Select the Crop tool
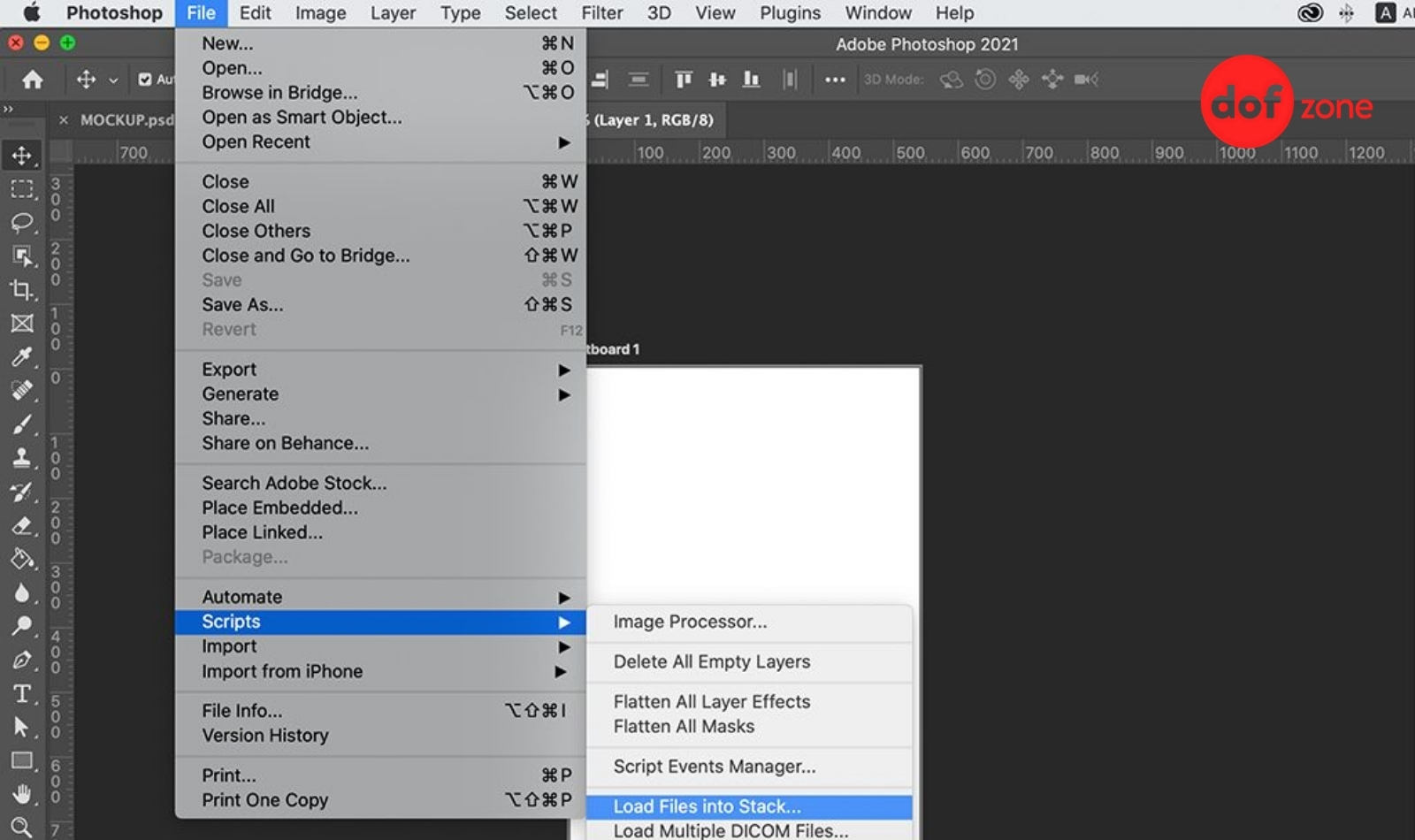The width and height of the screenshot is (1415, 840). [22, 289]
